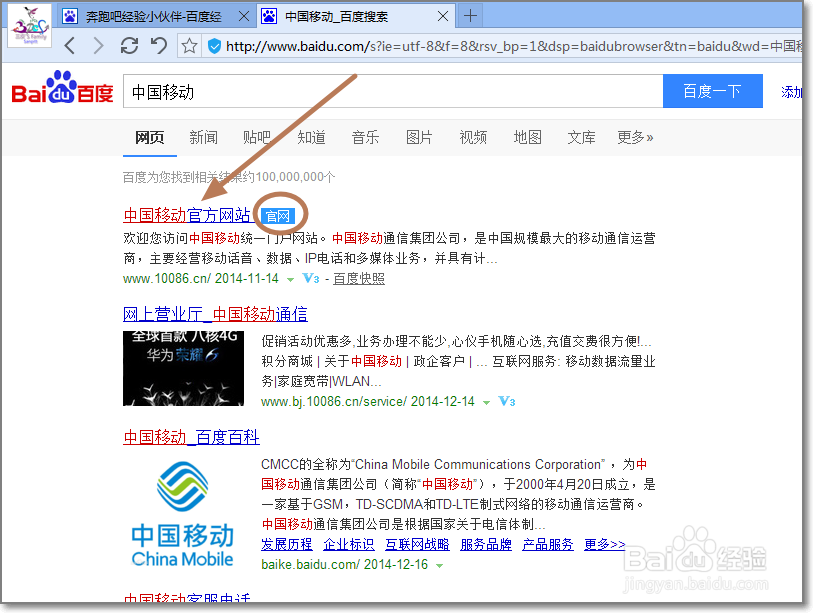Click the V3 badge on www.10086.cn result

pos(311,278)
